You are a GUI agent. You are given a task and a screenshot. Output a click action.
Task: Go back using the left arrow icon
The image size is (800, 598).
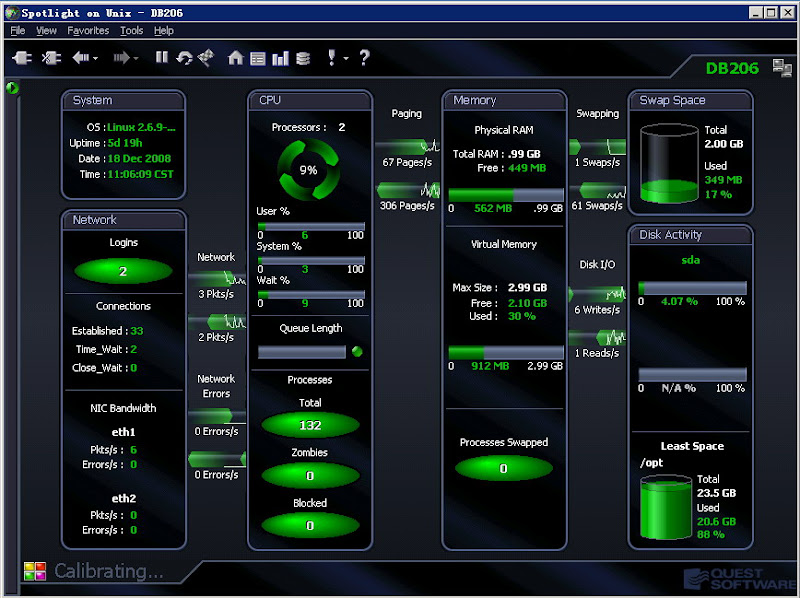(x=80, y=58)
